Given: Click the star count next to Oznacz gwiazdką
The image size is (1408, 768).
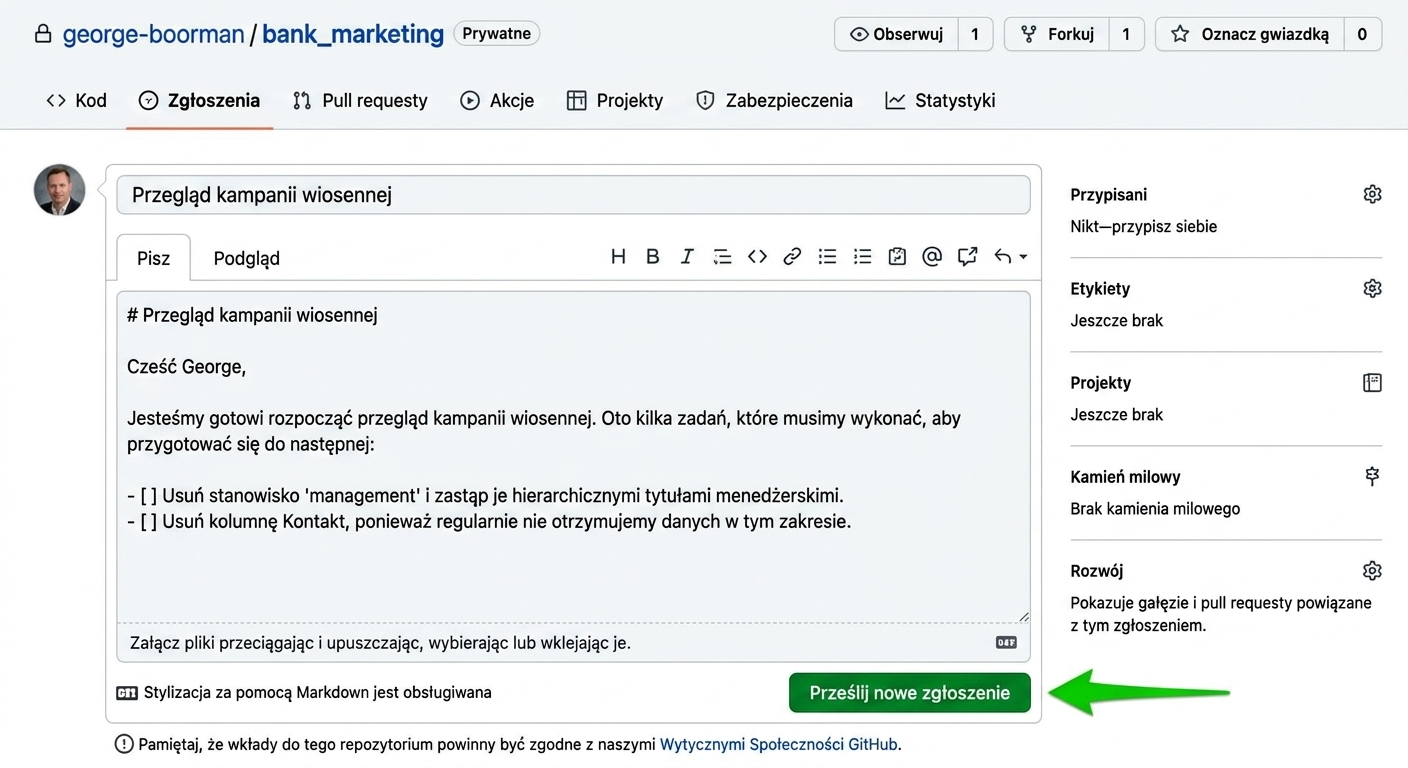Looking at the screenshot, I should coord(1362,34).
